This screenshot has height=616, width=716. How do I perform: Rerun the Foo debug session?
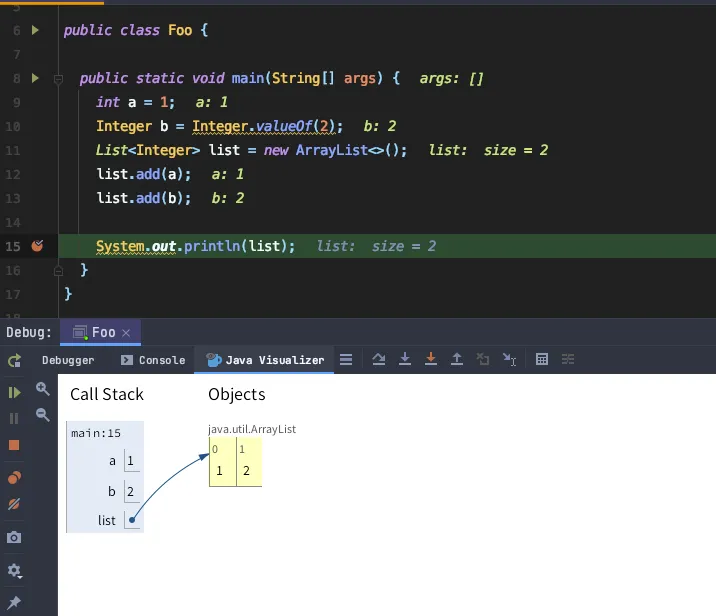(14, 360)
